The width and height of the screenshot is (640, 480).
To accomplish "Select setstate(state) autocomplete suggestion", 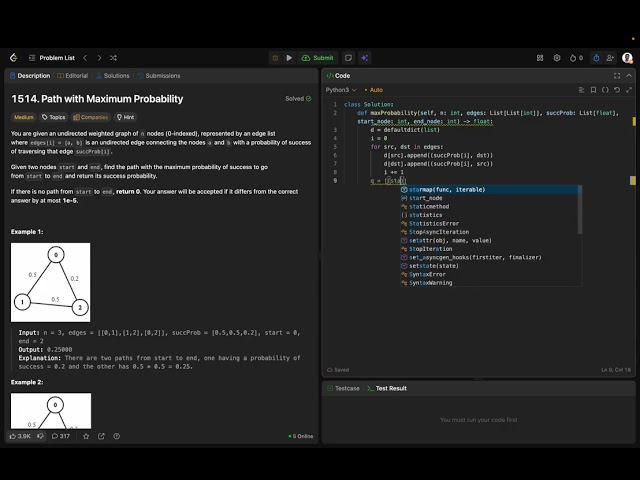I will [x=489, y=266].
